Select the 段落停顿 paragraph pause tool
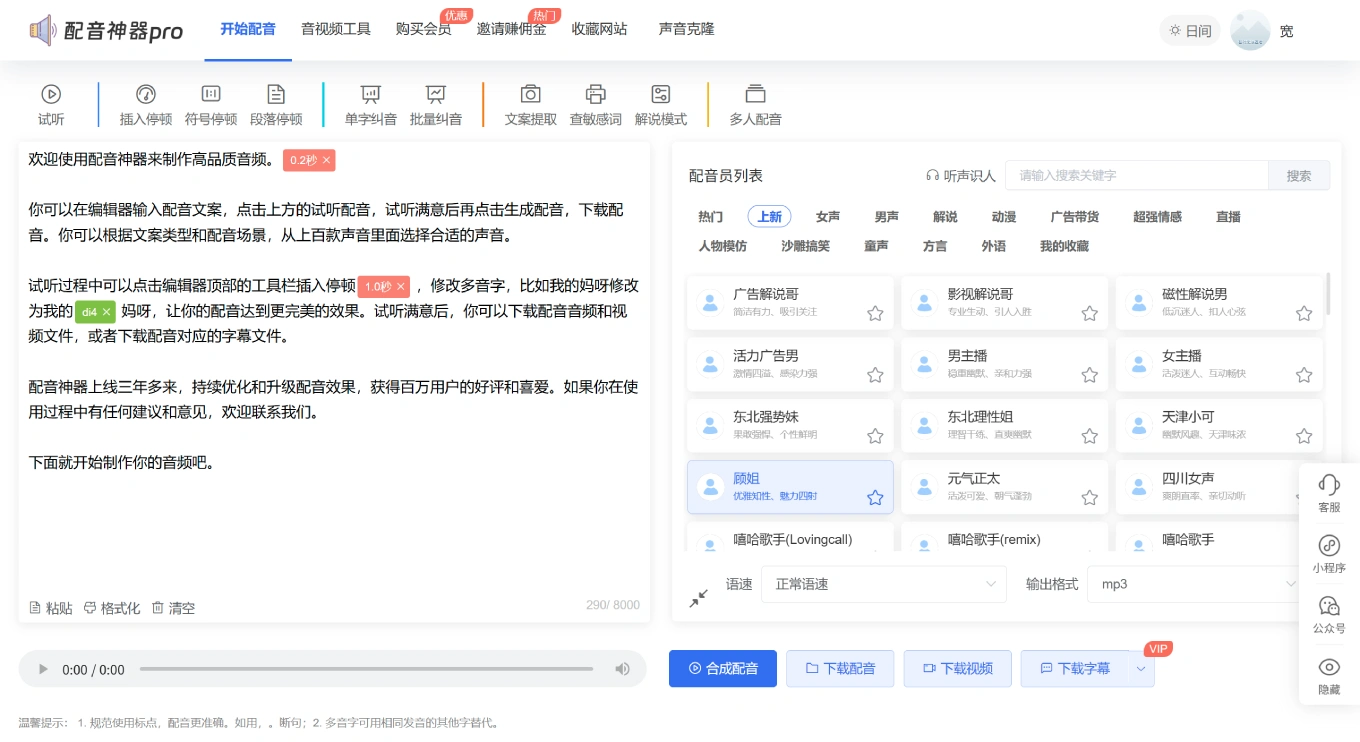Screen dimensions: 1360x742 (276, 105)
